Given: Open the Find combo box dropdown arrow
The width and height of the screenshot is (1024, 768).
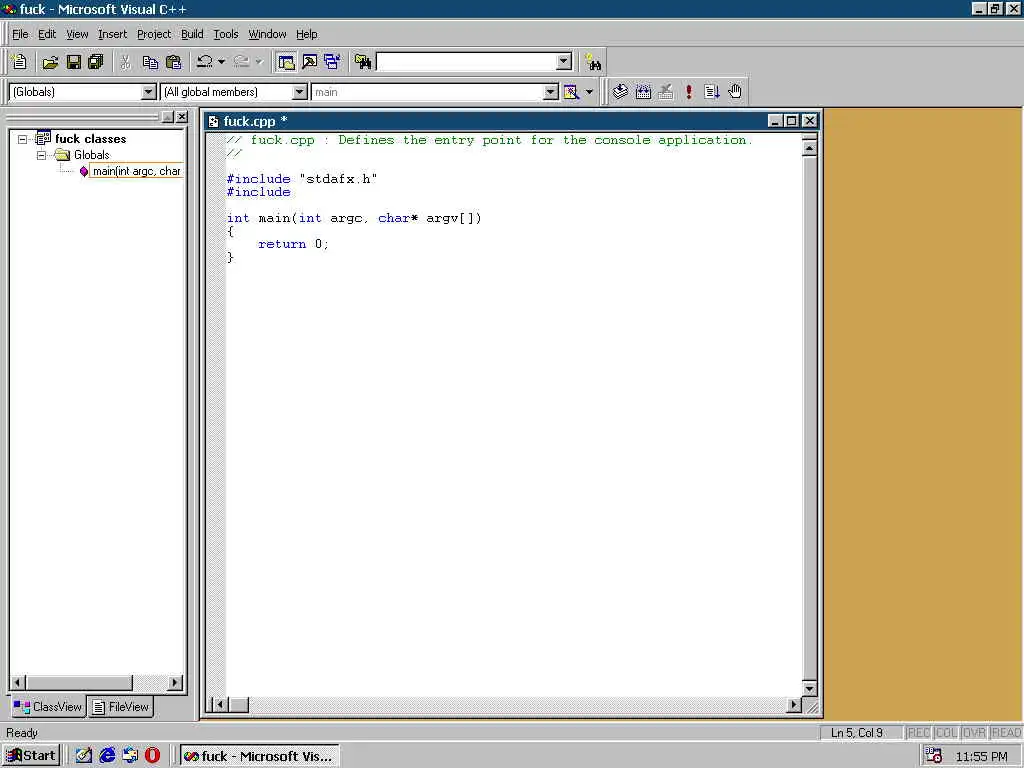Looking at the screenshot, I should [x=564, y=62].
